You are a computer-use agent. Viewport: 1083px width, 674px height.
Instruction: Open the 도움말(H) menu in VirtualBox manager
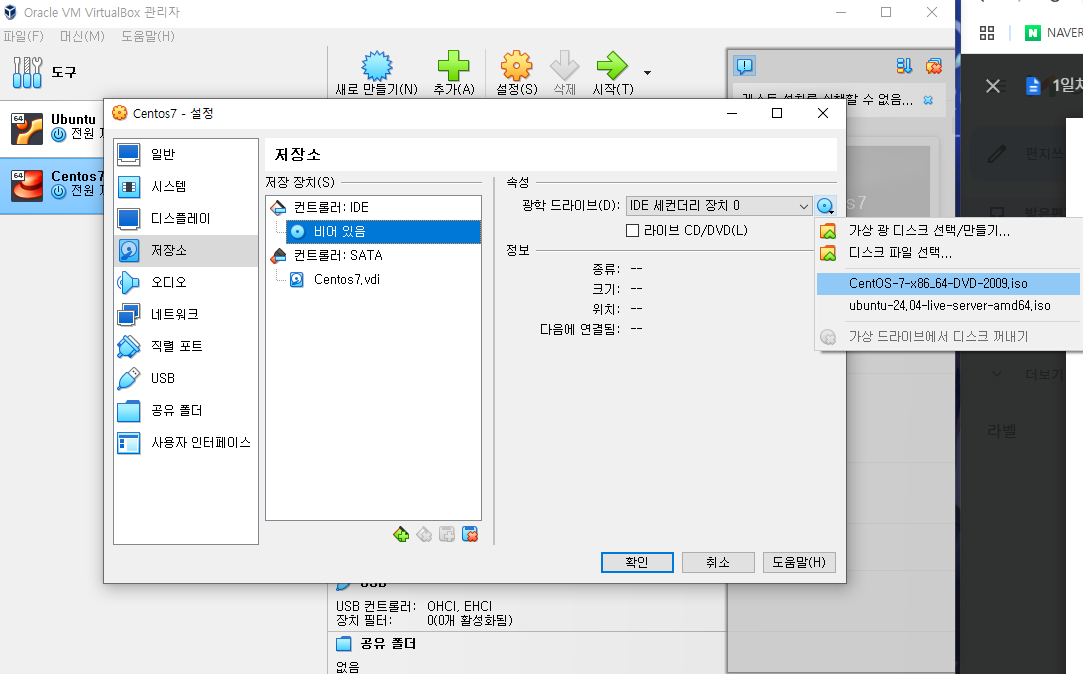tap(148, 36)
